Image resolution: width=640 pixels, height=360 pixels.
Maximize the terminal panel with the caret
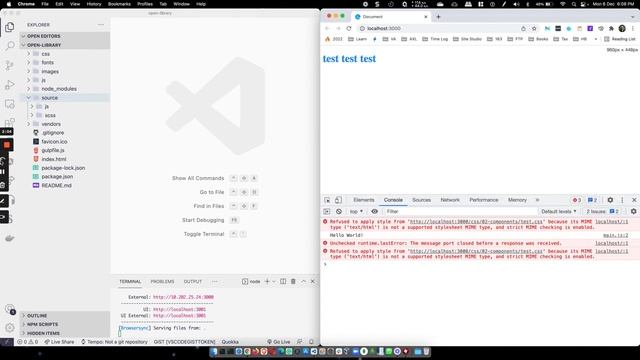coord(303,282)
